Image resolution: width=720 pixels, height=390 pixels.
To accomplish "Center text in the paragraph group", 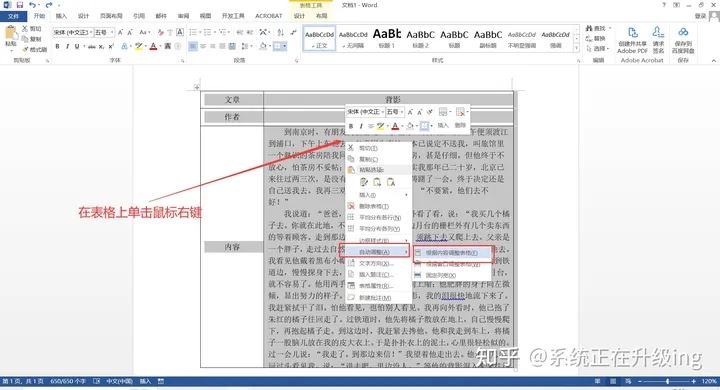I will coord(203,46).
